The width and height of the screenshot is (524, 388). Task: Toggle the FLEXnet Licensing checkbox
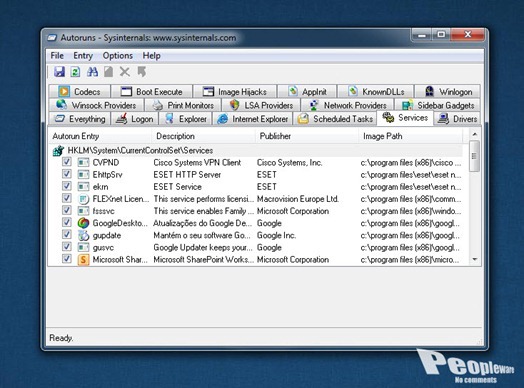(x=67, y=198)
